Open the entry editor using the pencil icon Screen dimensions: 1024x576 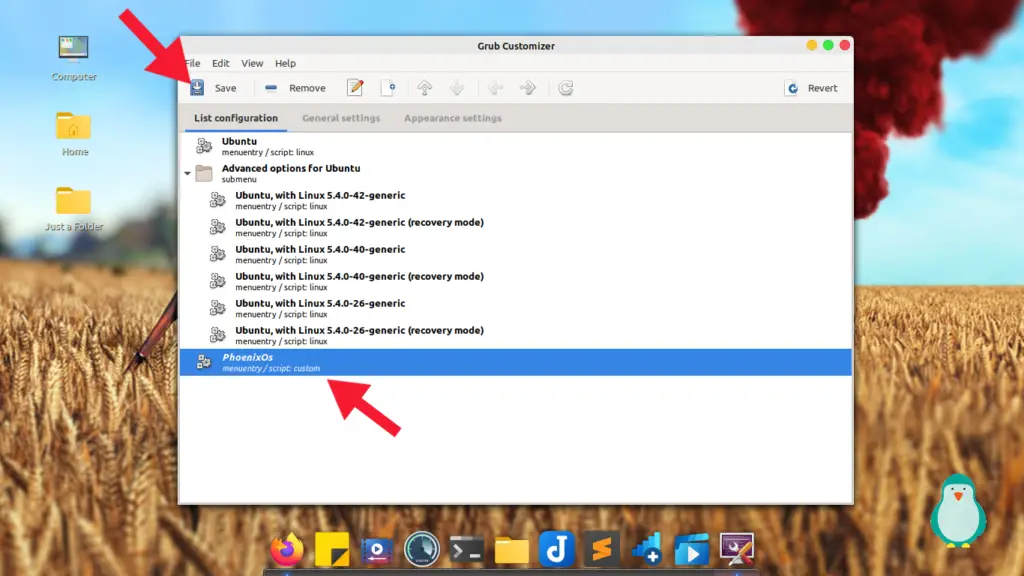355,88
